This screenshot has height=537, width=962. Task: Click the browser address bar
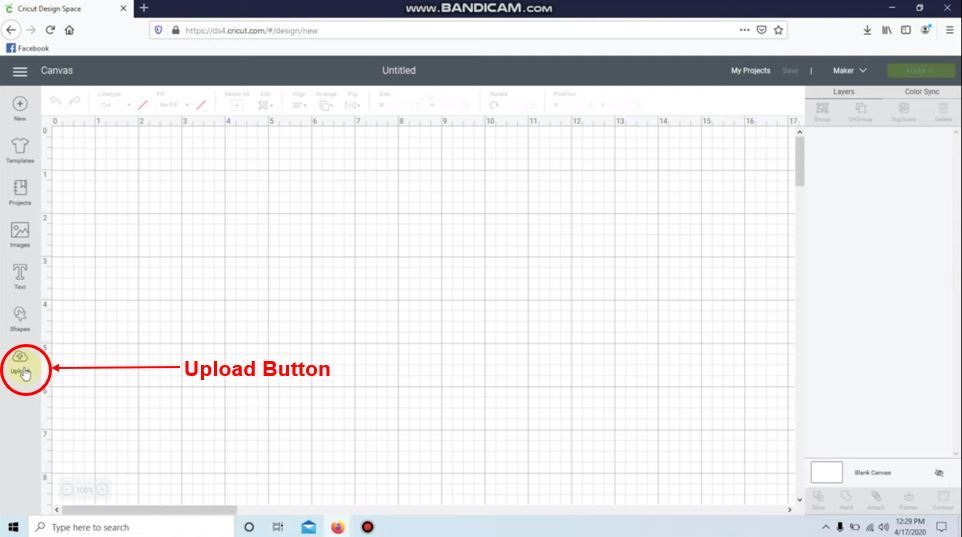point(450,30)
